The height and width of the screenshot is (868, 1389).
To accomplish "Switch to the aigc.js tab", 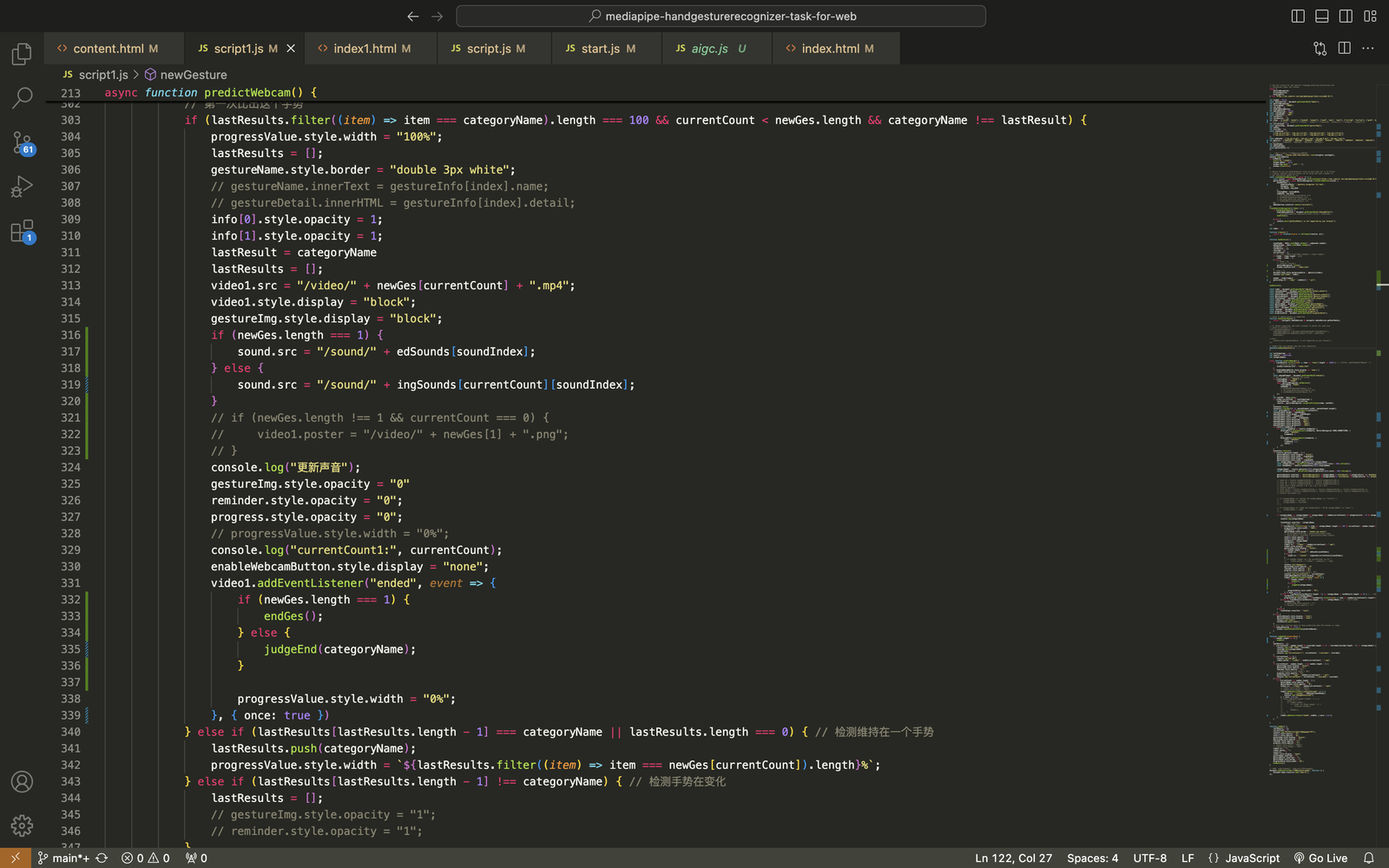I will coord(709,49).
